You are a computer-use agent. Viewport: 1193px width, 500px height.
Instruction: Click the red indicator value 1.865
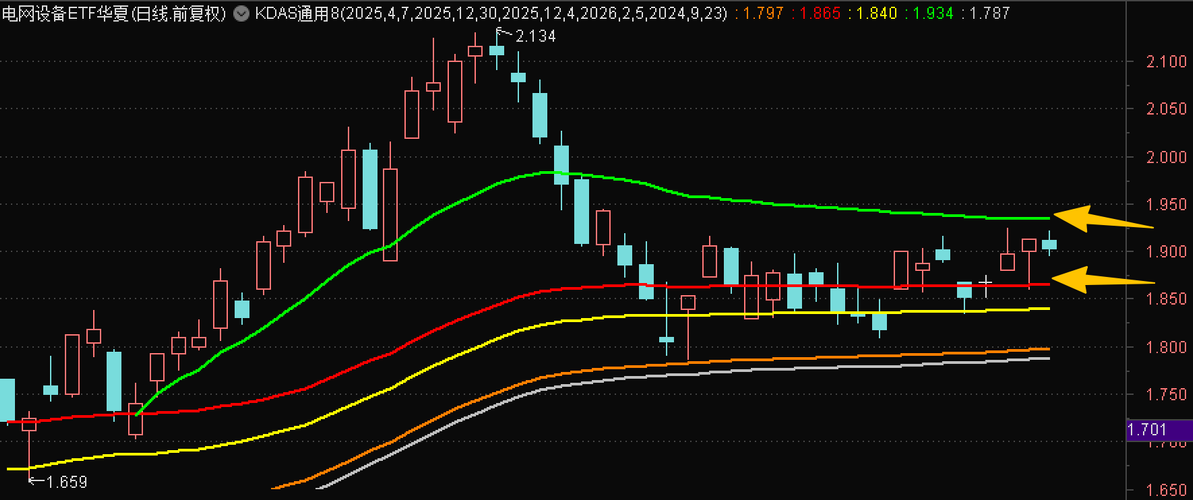pyautogui.click(x=819, y=13)
